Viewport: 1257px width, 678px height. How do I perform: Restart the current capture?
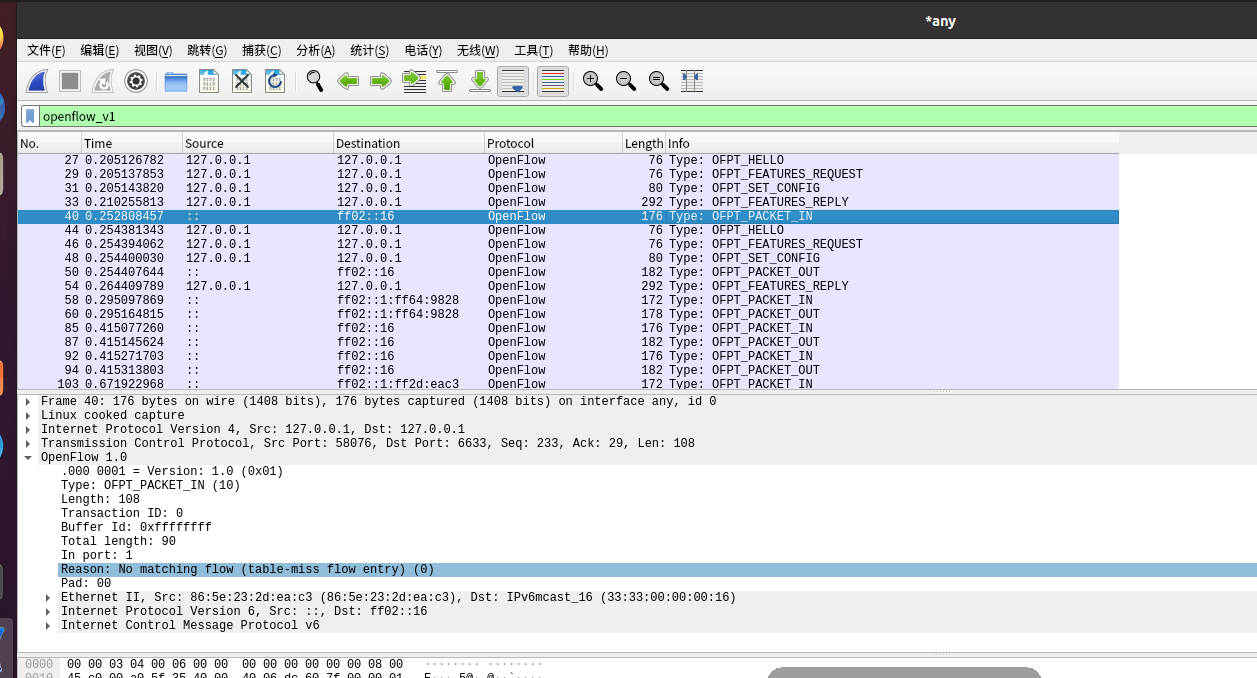103,81
